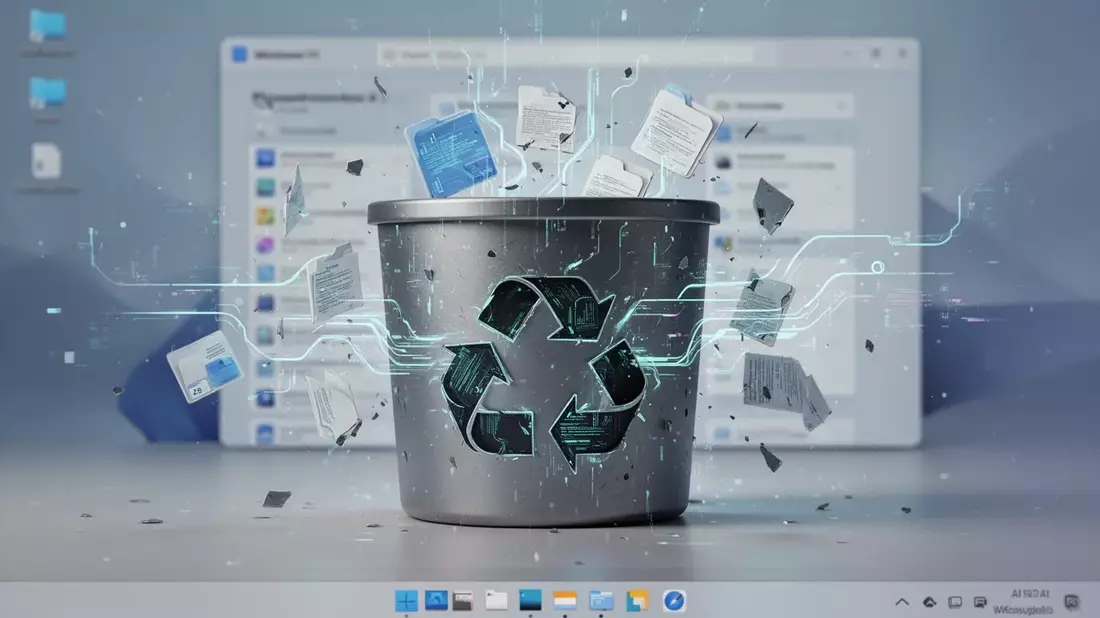The height and width of the screenshot is (618, 1100).
Task: Open the light blue File Explorer folder icon
Action: pos(601,600)
